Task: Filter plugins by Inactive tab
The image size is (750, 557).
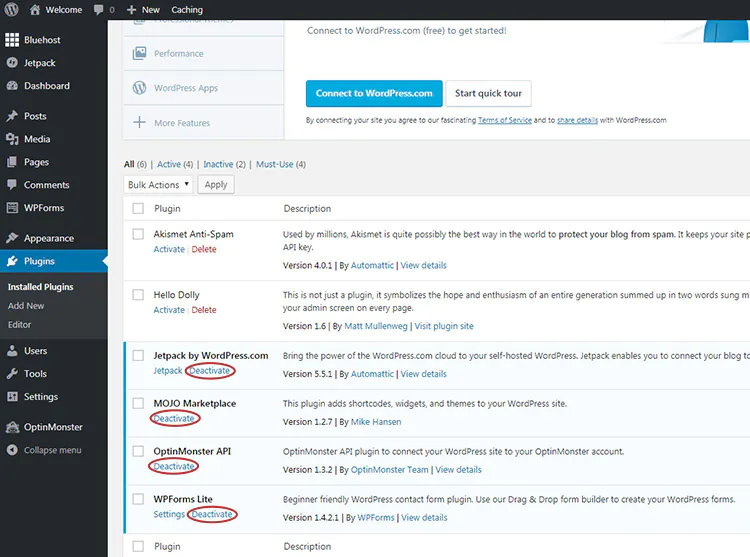Action: [x=218, y=164]
